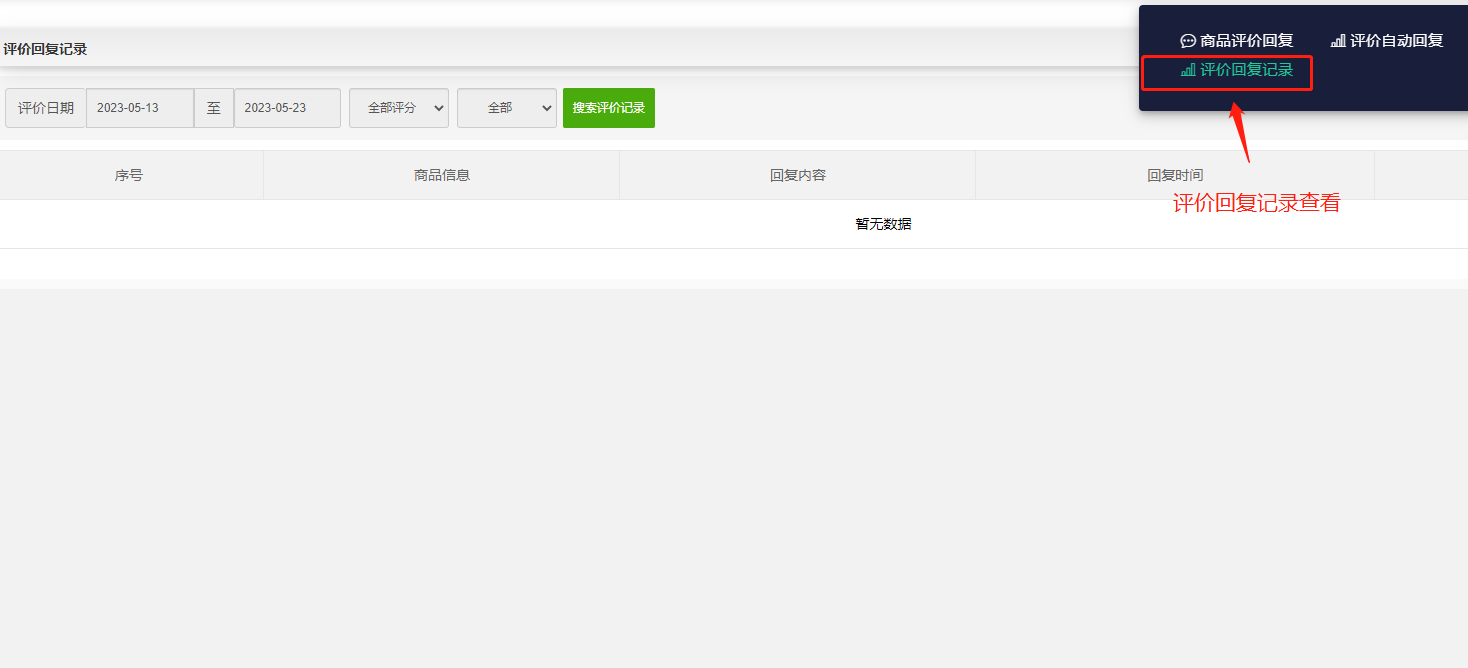This screenshot has width=1468, height=668.
Task: Click the start date field 2023-05-13
Action: [x=140, y=108]
